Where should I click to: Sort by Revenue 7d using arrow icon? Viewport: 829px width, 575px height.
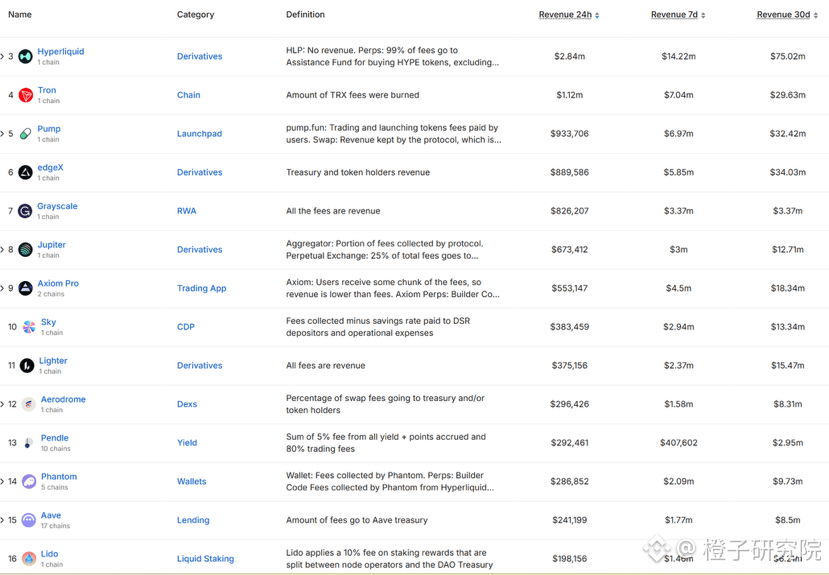click(703, 15)
